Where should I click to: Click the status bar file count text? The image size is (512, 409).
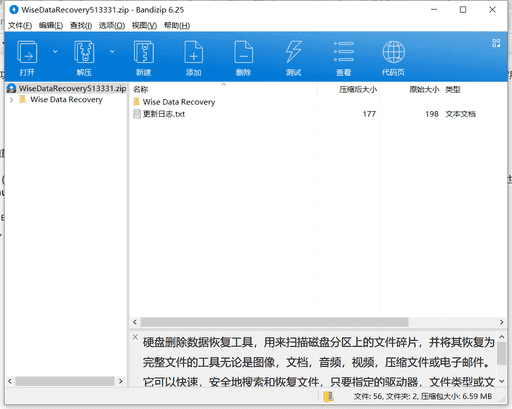click(423, 396)
